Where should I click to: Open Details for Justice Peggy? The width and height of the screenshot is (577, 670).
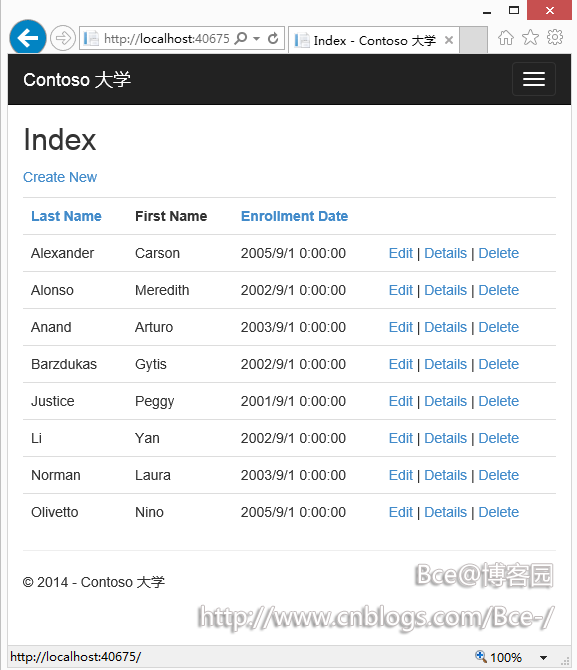pyautogui.click(x=445, y=401)
